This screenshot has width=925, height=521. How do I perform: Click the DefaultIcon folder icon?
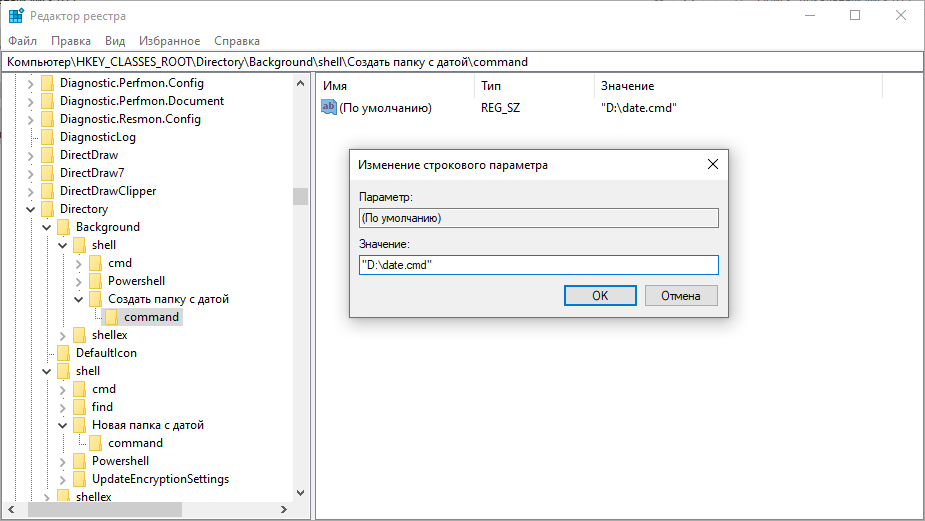click(x=64, y=353)
